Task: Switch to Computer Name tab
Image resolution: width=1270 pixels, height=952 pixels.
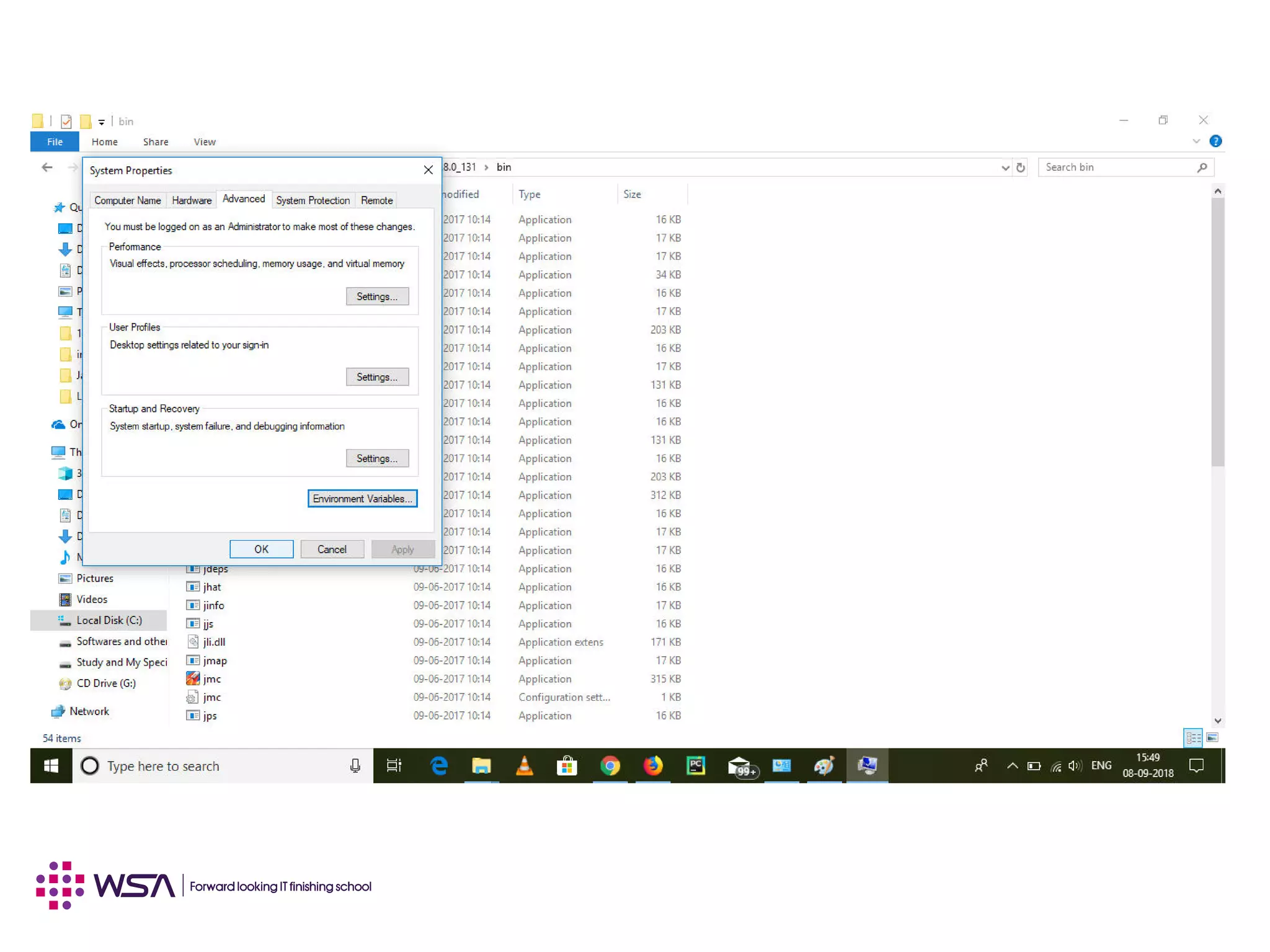Action: (127, 200)
